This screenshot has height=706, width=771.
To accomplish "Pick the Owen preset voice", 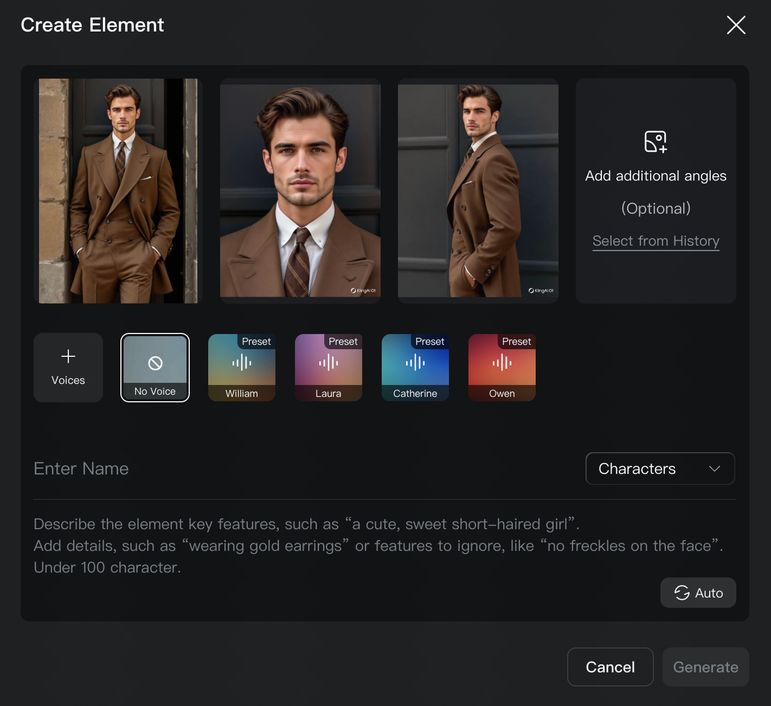I will point(502,367).
